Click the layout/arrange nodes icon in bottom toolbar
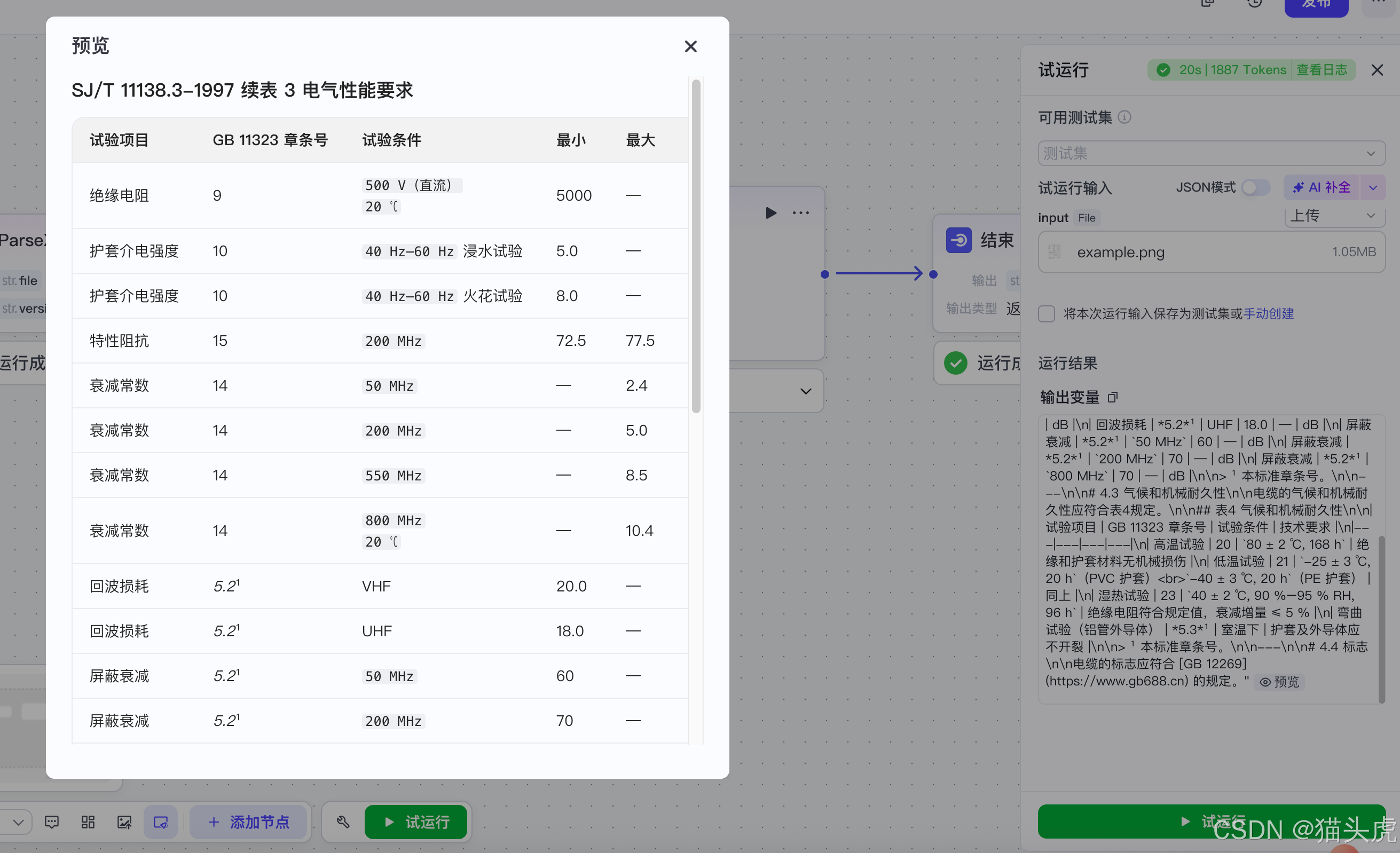This screenshot has width=1400, height=853. pos(88,822)
